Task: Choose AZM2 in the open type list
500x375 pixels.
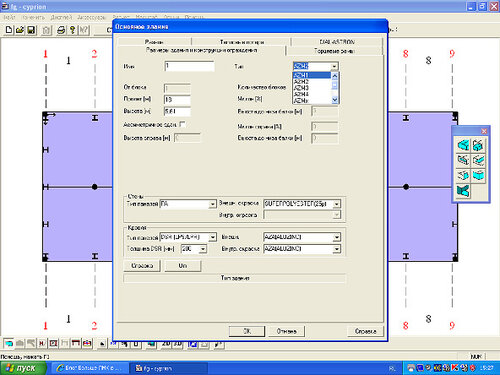Action: pos(312,82)
